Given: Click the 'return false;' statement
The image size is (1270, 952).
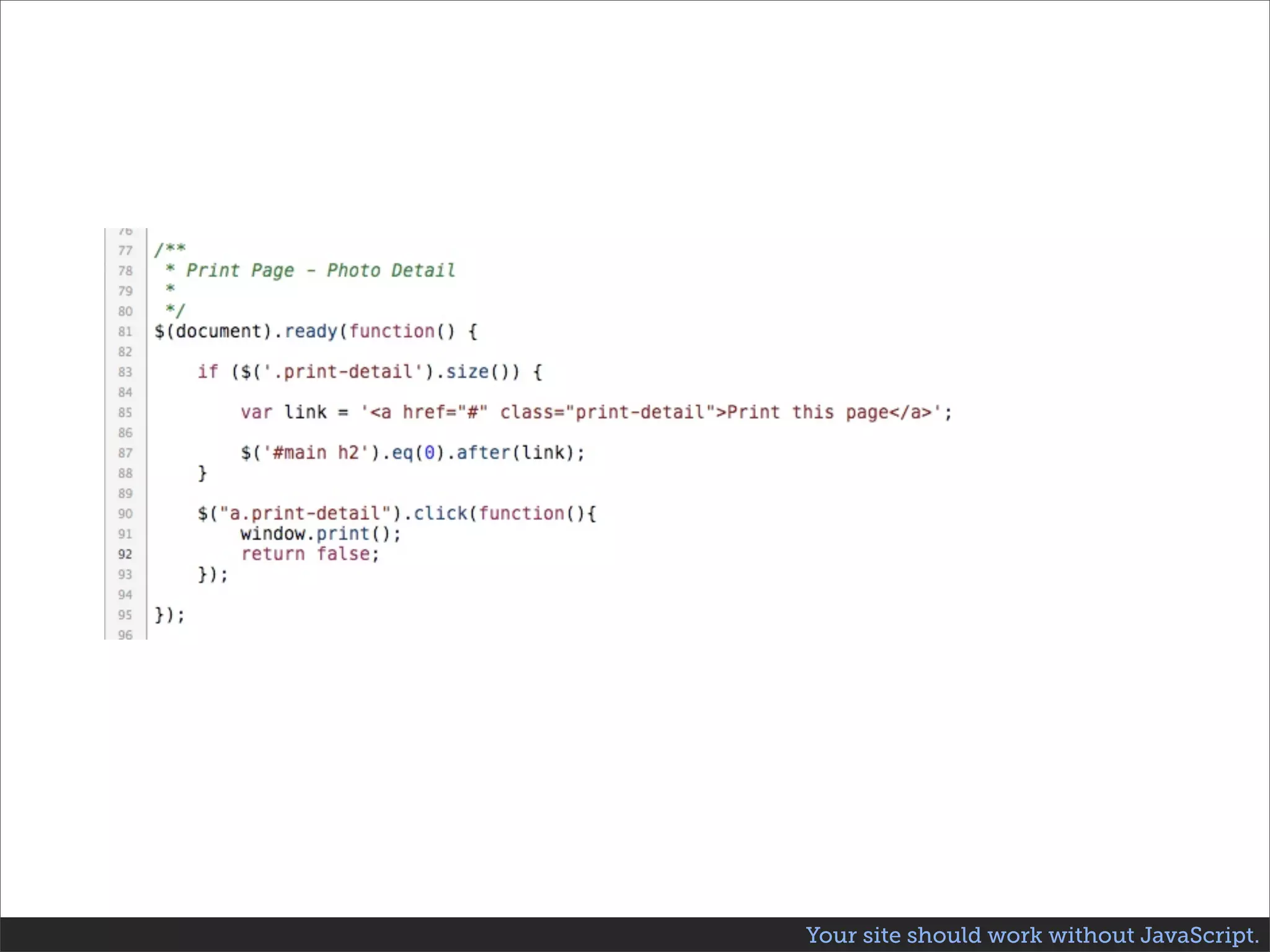Looking at the screenshot, I should (310, 554).
